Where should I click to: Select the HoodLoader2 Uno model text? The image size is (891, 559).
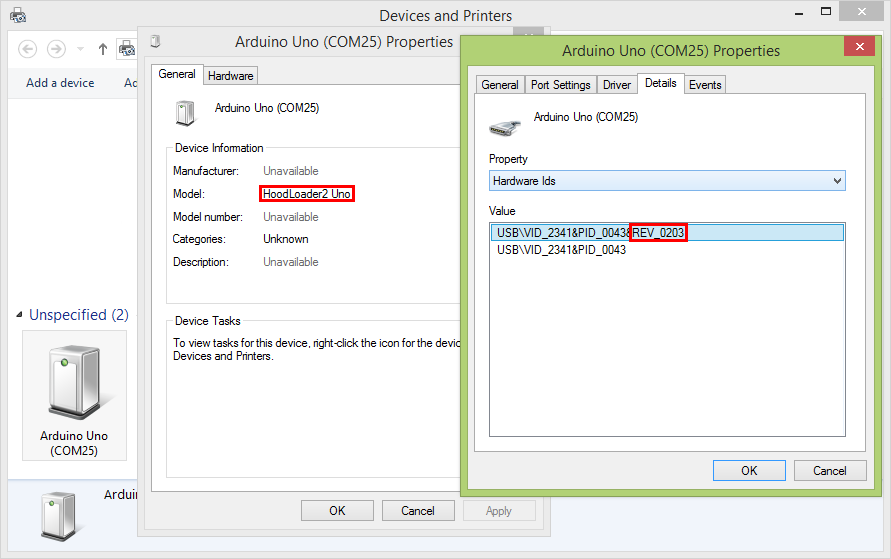[x=307, y=194]
